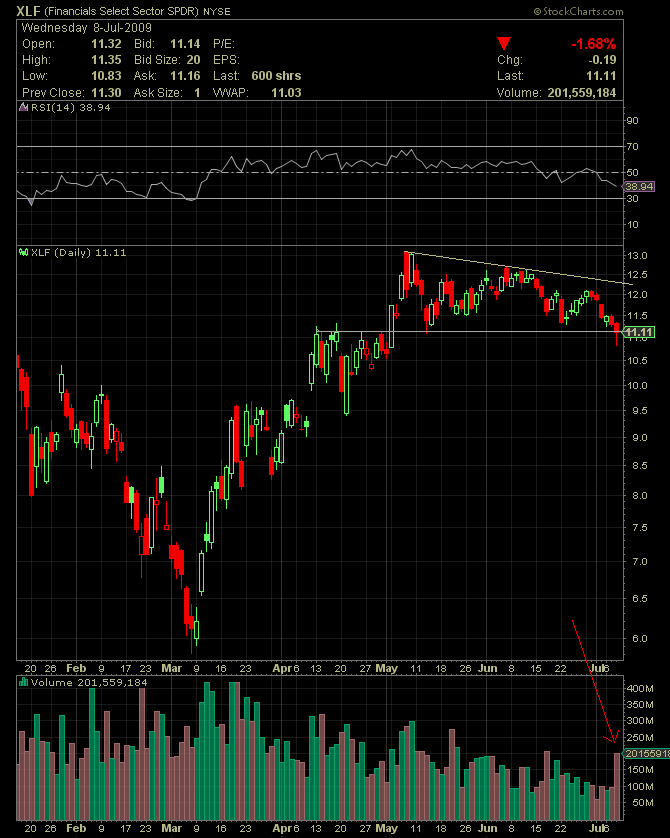This screenshot has height=838, width=670.
Task: Click the Bid Size value 20
Action: [193, 60]
